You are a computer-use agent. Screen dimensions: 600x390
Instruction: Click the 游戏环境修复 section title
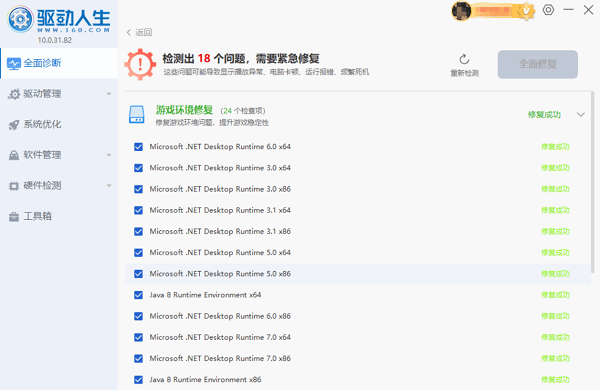[x=184, y=110]
